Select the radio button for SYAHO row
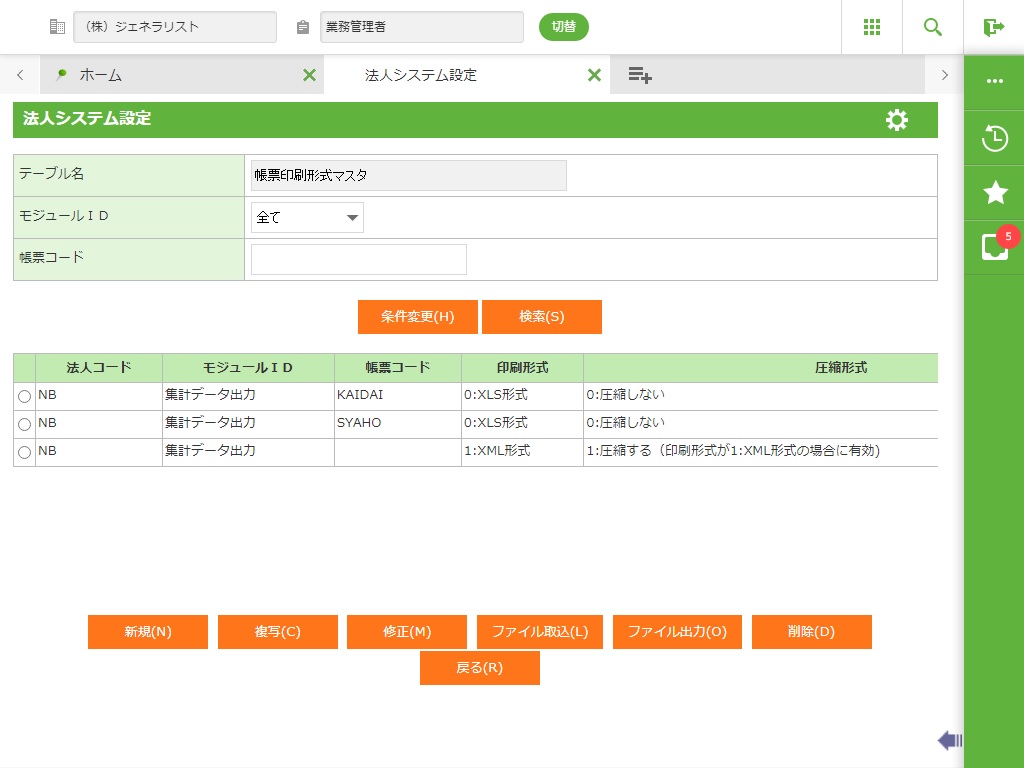1024x768 pixels. pyautogui.click(x=24, y=425)
